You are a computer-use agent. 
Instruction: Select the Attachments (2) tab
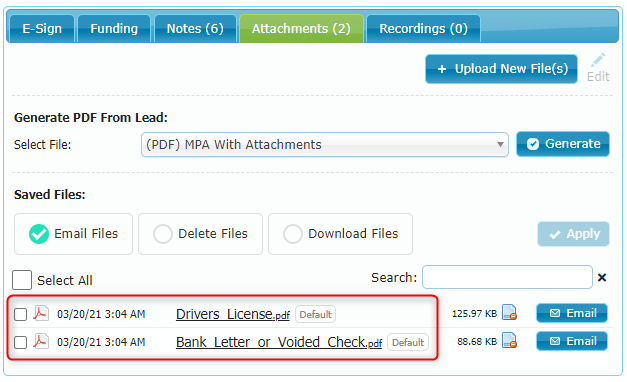(301, 29)
